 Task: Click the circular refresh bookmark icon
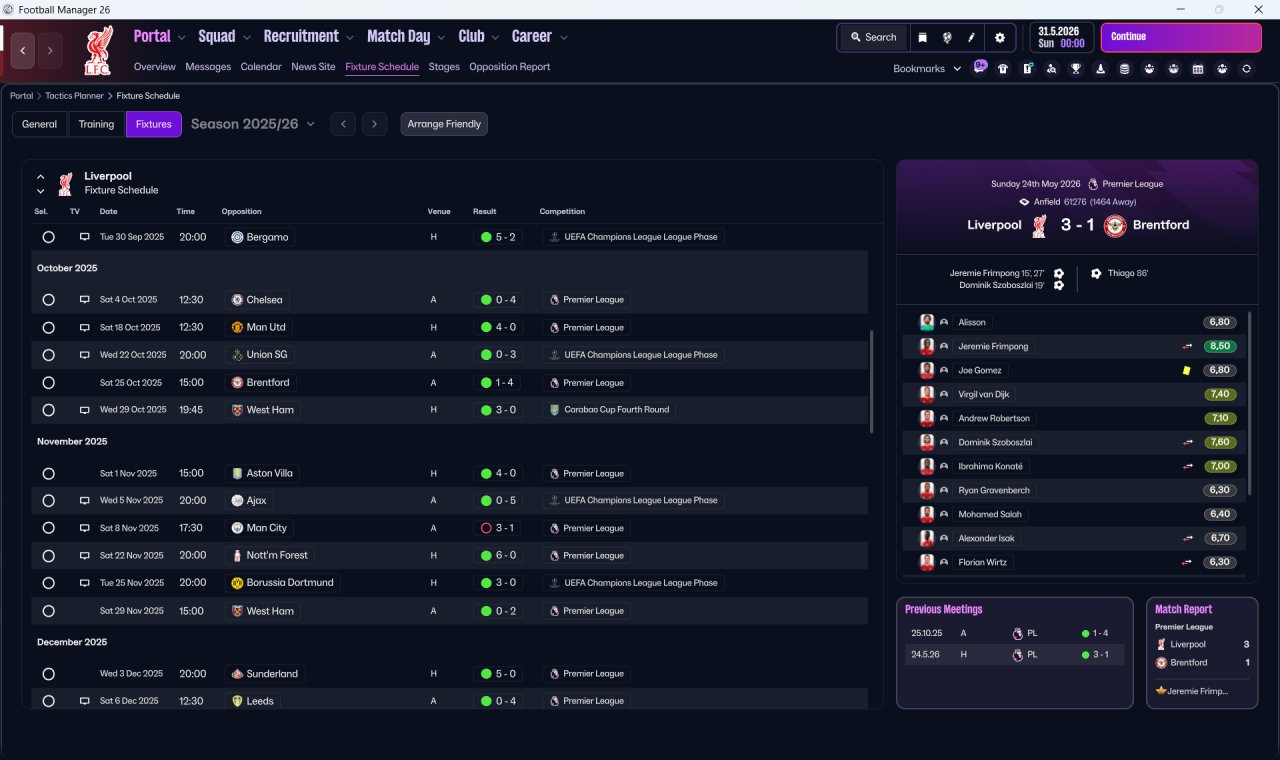pos(1246,69)
